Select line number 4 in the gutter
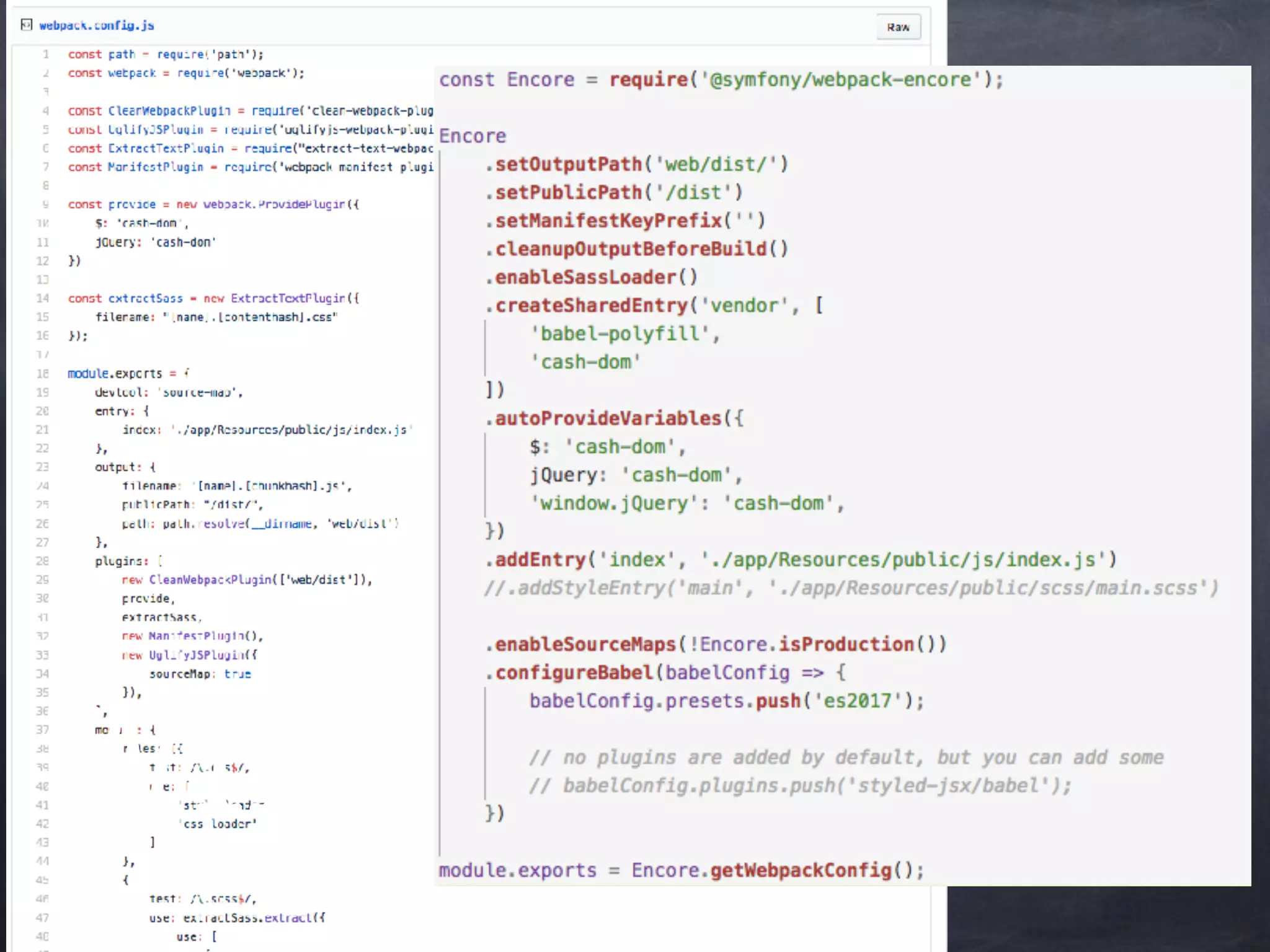The image size is (1270, 952). point(45,111)
